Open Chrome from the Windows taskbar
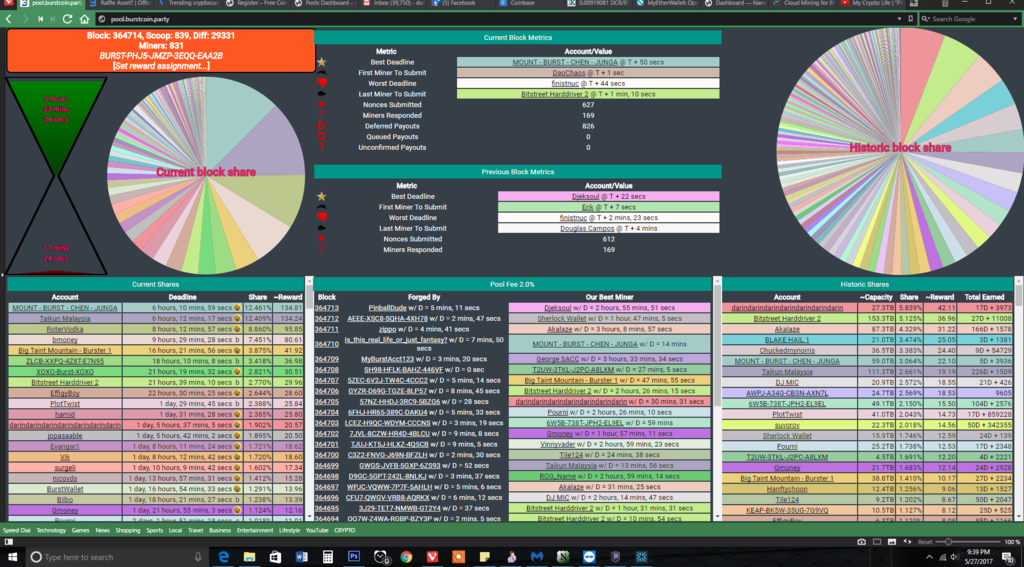 pos(406,556)
